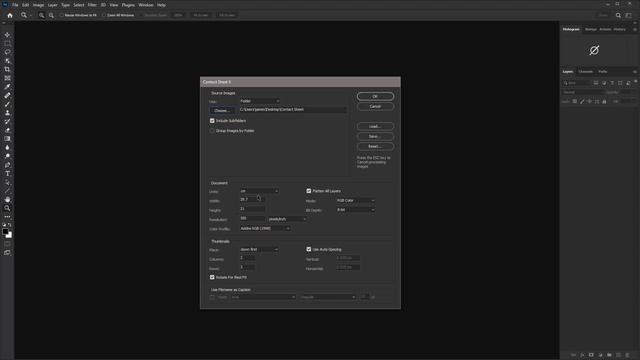
Task: Select the History Brush tool
Action: pyautogui.click(x=7, y=122)
